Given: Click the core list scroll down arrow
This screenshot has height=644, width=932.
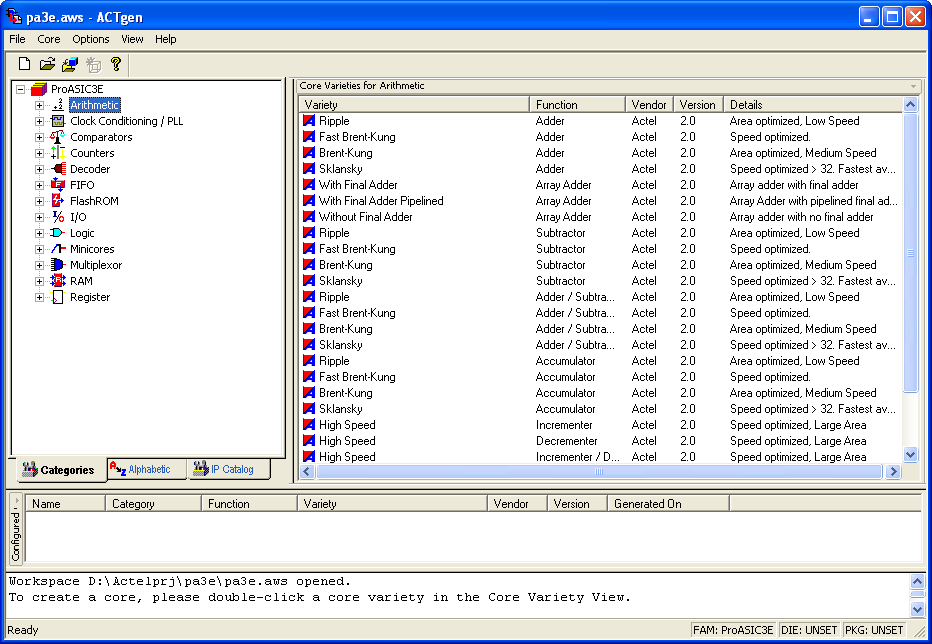Looking at the screenshot, I should pos(910,455).
